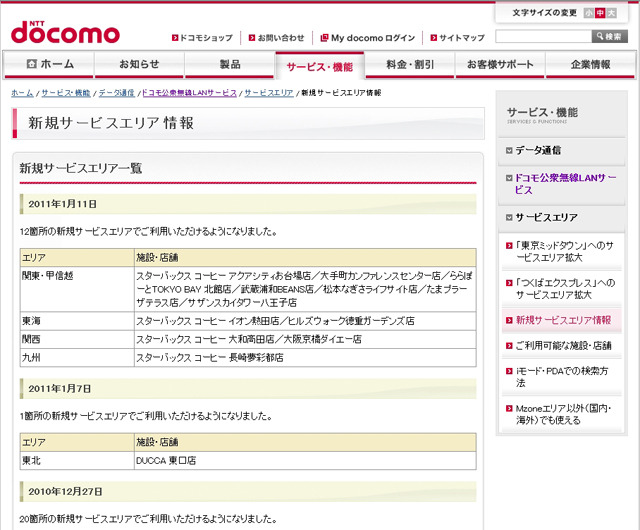Click the 九州 area cell
The image size is (640, 530).
(77, 358)
